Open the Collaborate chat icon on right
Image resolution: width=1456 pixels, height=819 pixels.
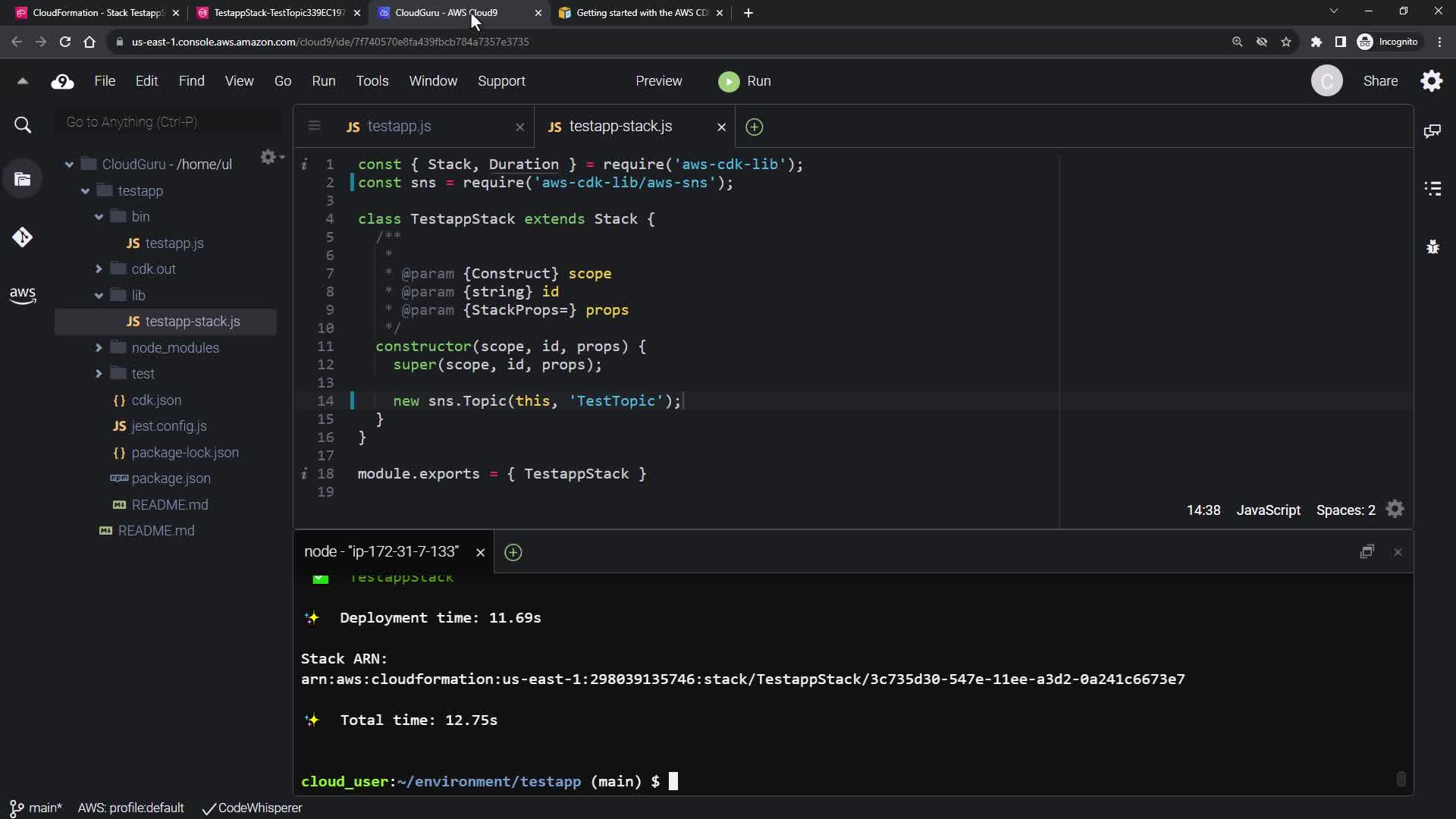coord(1432,131)
